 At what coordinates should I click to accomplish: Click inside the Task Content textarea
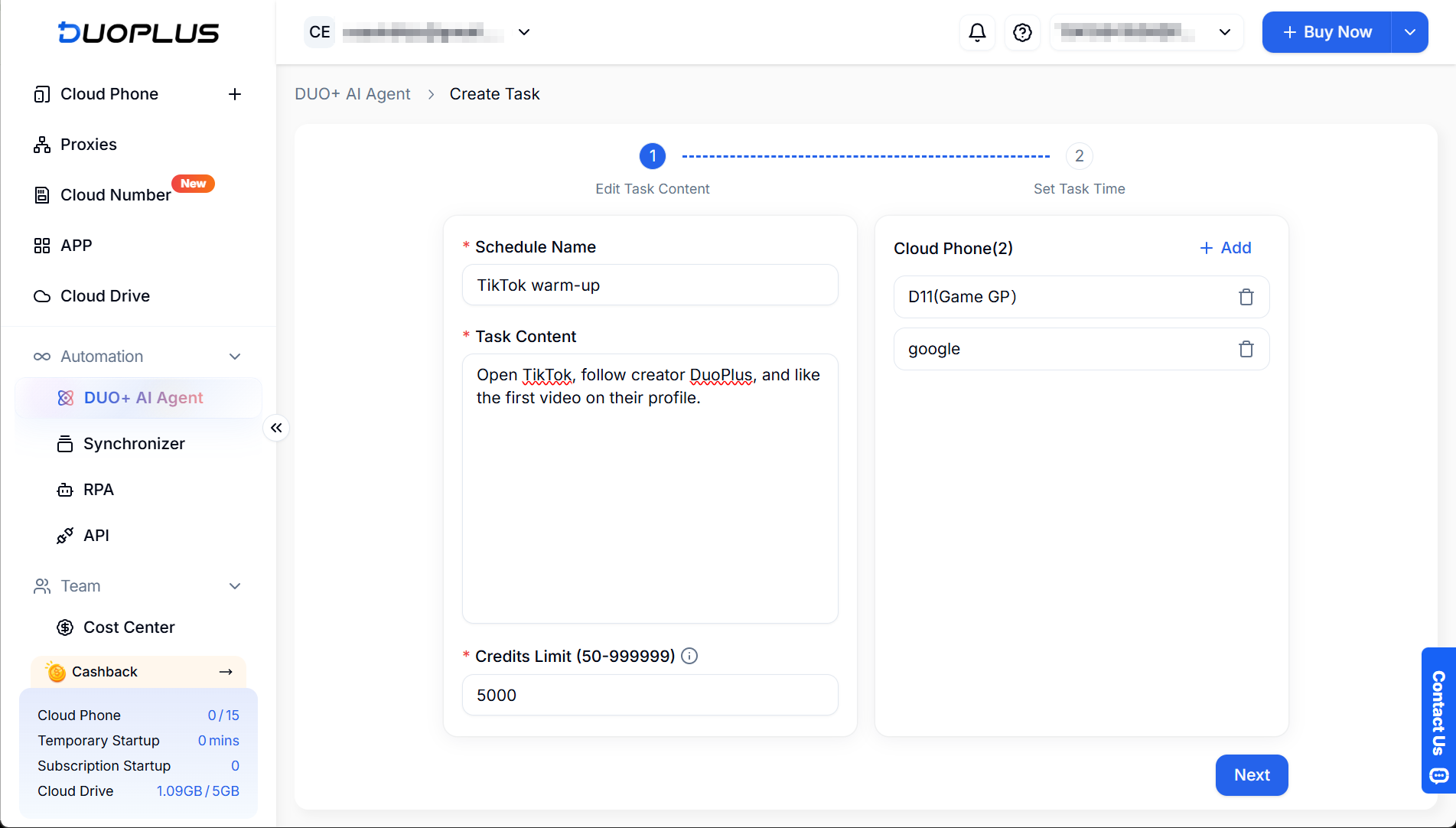click(650, 489)
